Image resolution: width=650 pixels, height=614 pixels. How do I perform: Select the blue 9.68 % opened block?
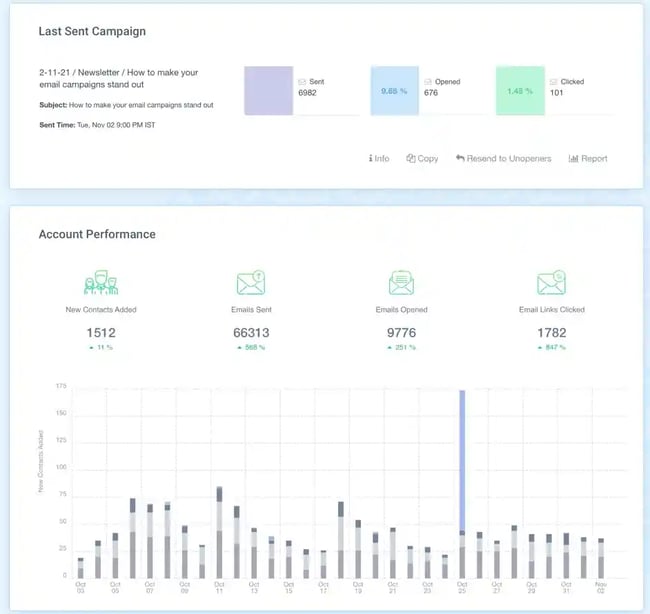click(394, 92)
